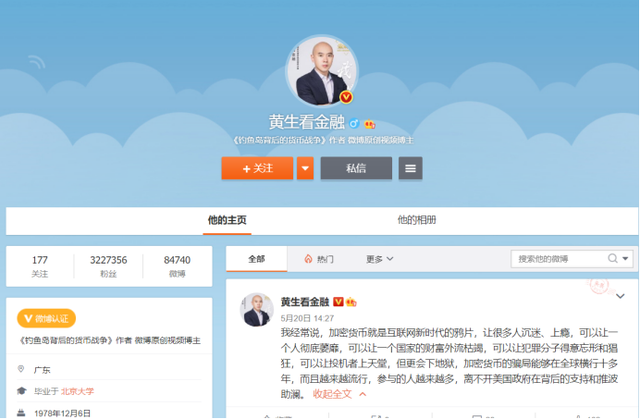View the 84740 微博 posts count

coord(177,265)
